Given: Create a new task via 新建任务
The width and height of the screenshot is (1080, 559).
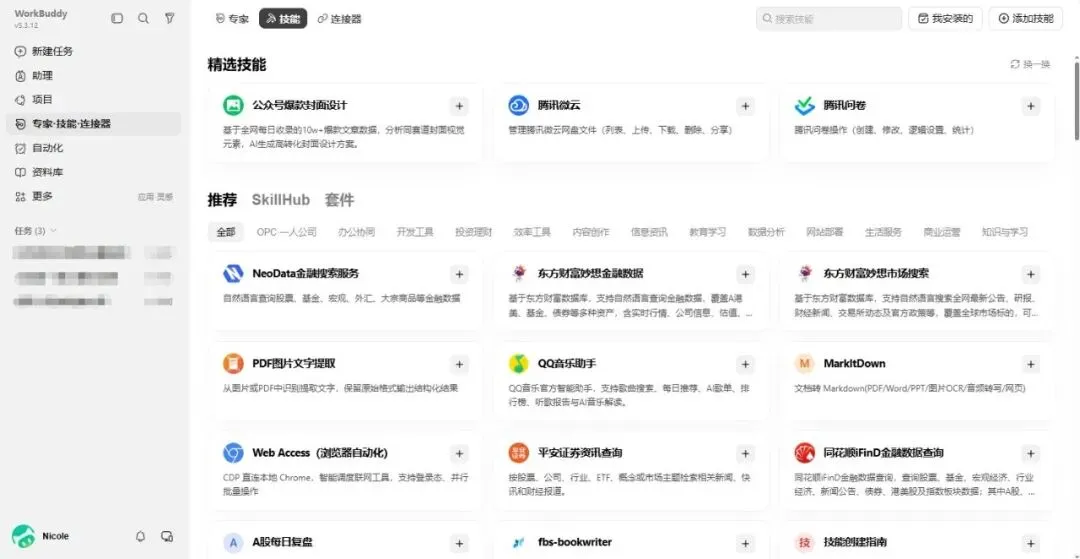Looking at the screenshot, I should (94, 52).
